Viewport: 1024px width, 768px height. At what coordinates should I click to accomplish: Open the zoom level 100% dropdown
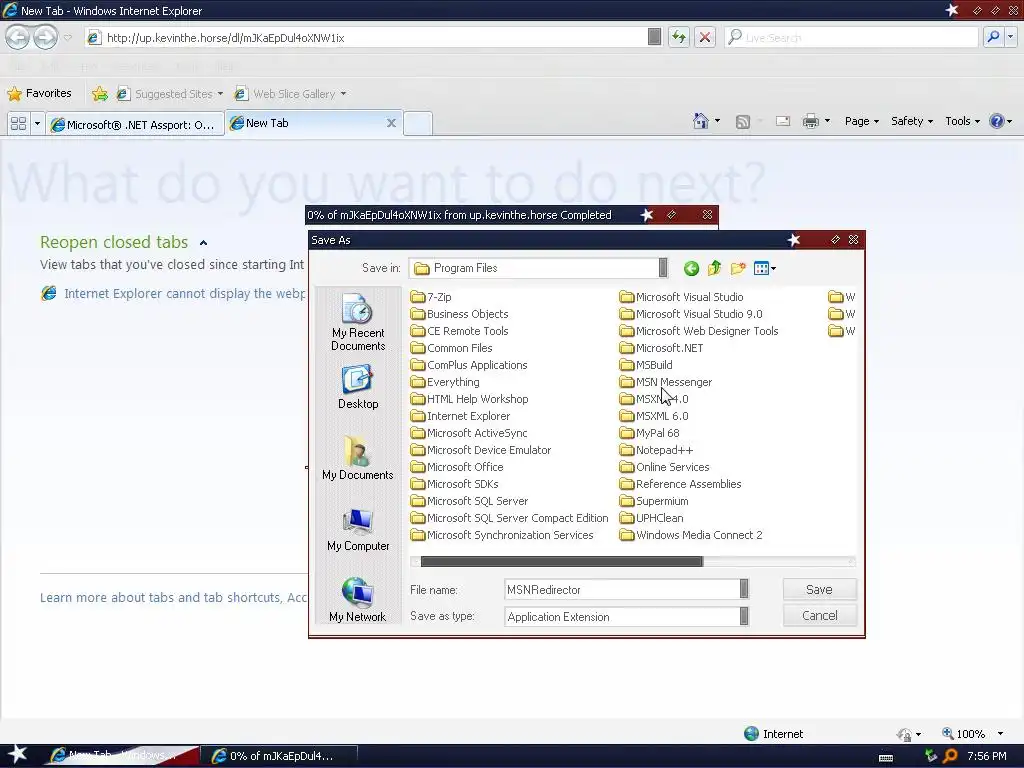[x=1000, y=734]
